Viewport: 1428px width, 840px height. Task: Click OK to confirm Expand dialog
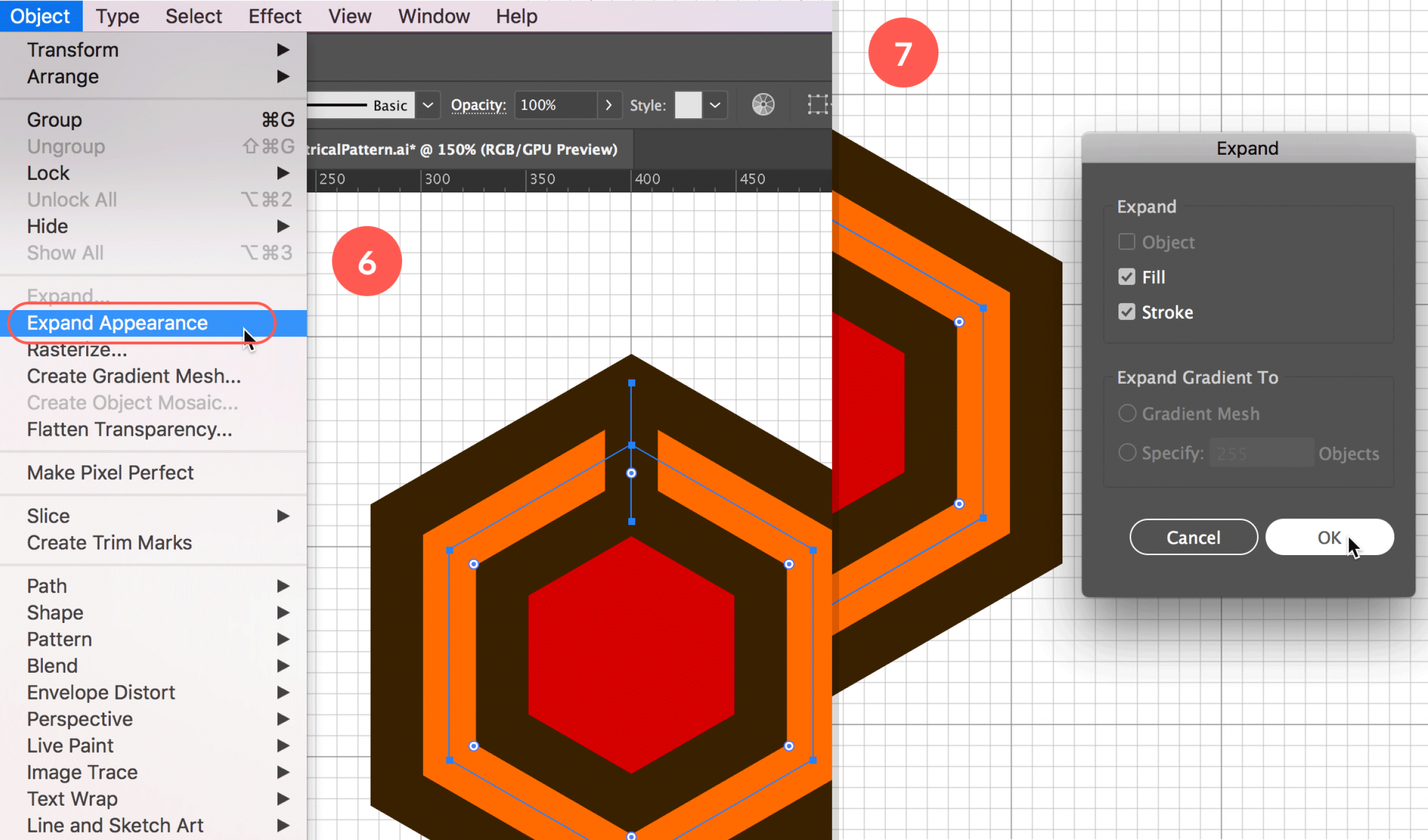(x=1329, y=537)
